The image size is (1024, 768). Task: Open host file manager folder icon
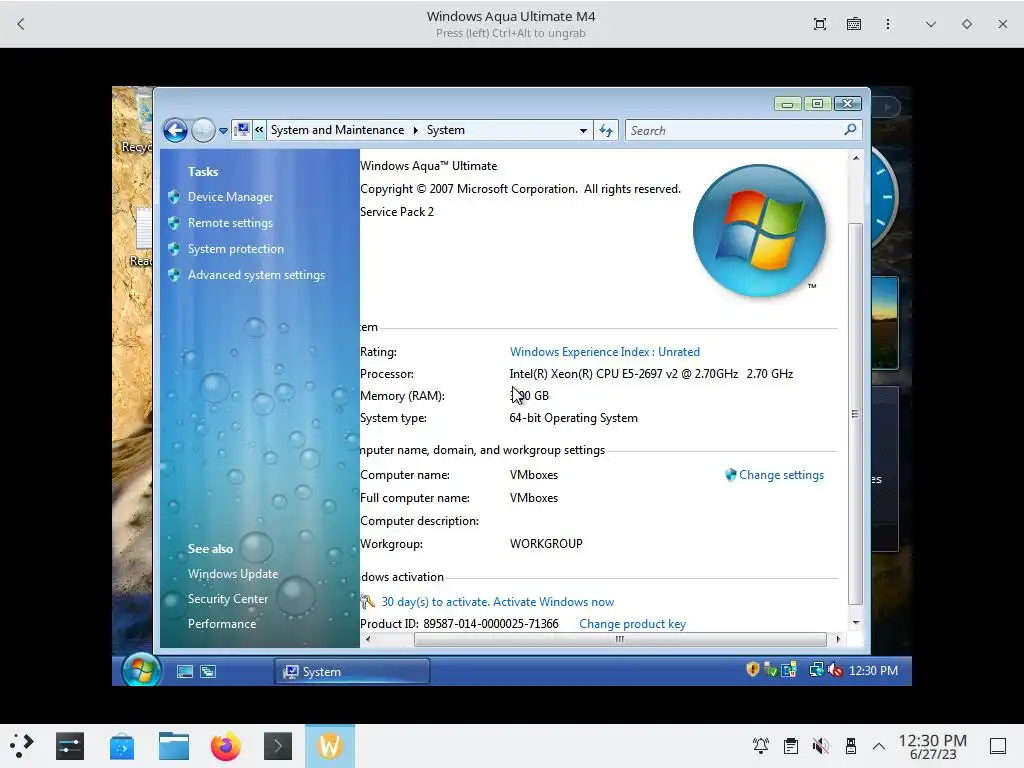(174, 746)
